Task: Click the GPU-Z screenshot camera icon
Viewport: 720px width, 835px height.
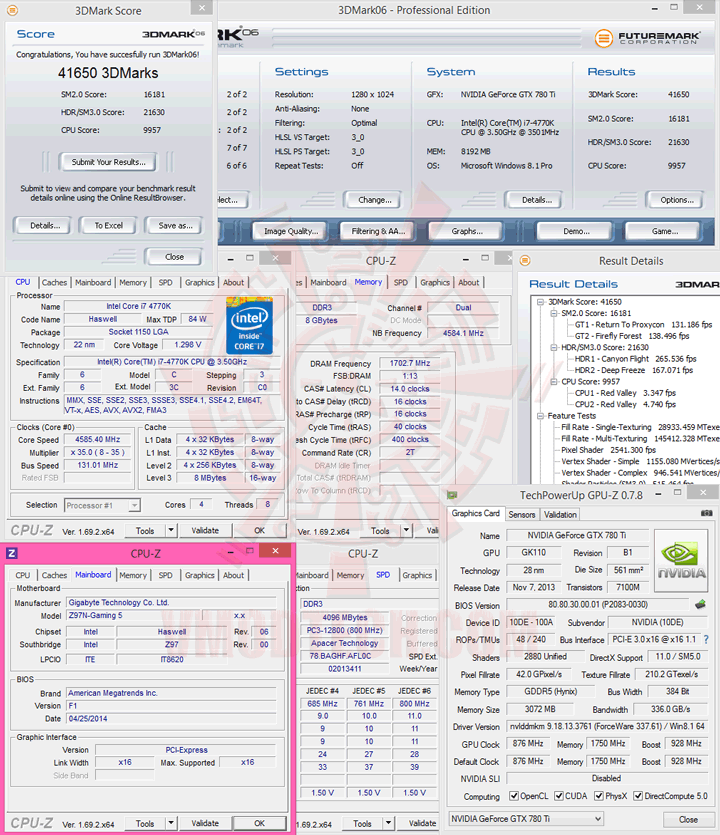Action: (x=706, y=513)
